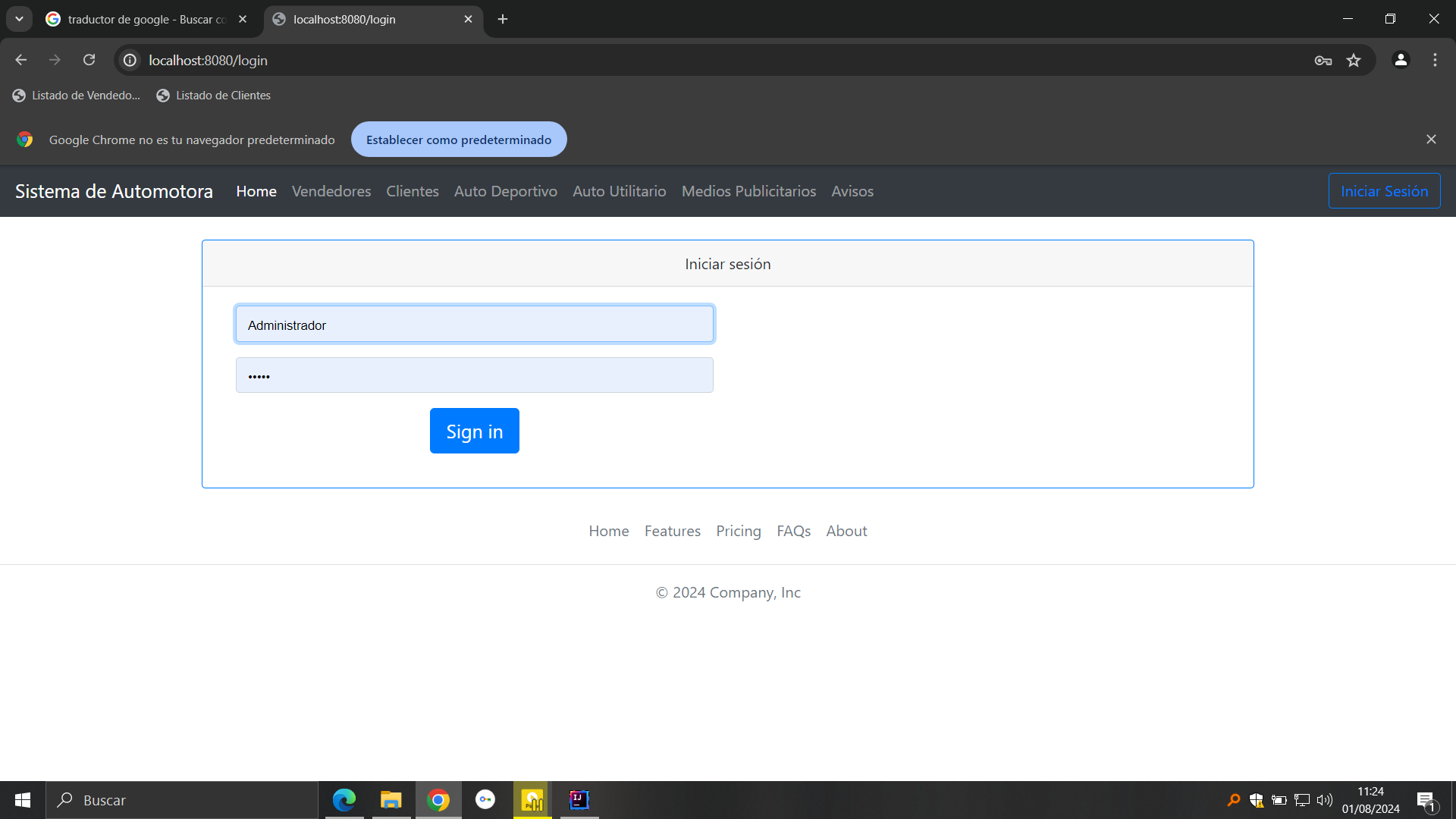Open the Medios Publicitarios section
1456x819 pixels.
pos(748,191)
